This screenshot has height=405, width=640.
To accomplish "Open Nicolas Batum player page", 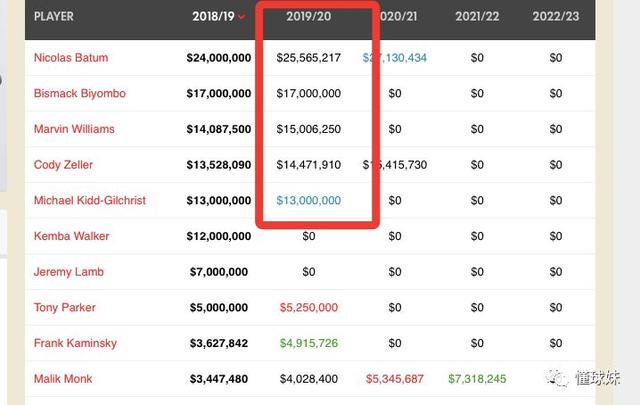I will [72, 58].
